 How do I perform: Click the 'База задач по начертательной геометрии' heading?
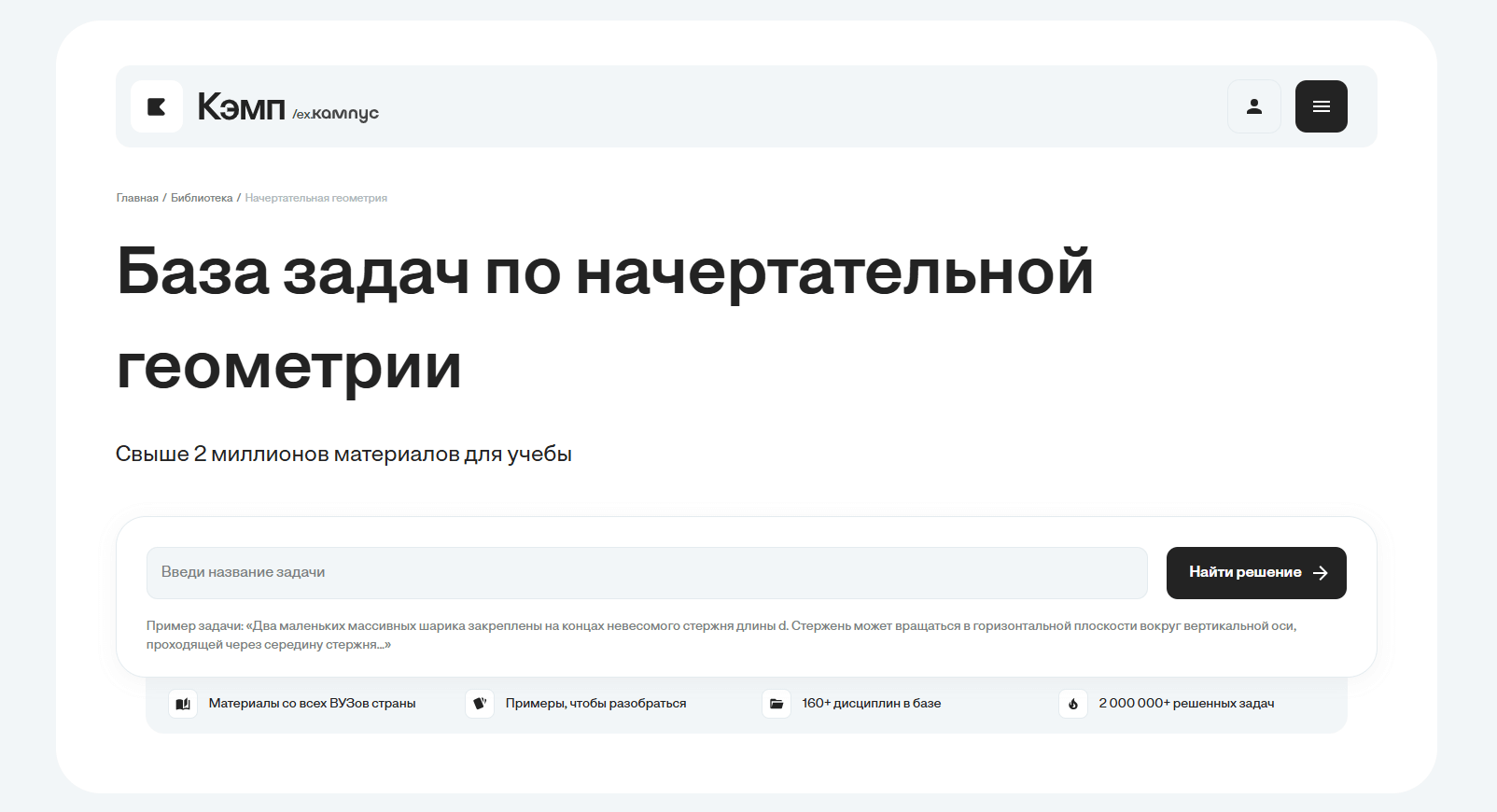pos(605,317)
